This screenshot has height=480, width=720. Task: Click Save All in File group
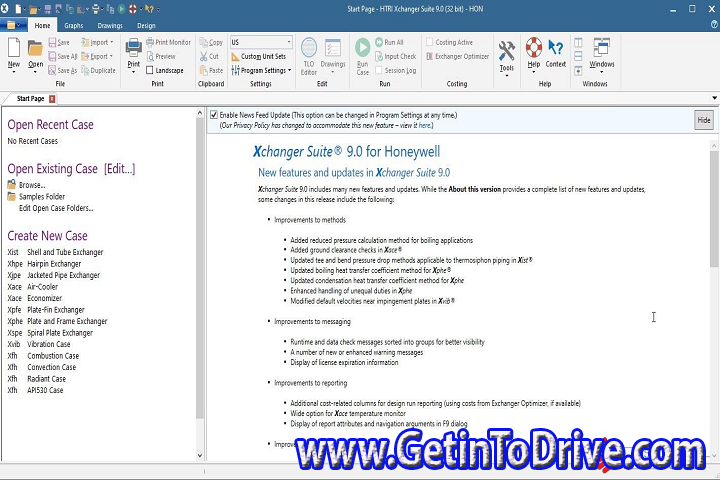coord(63,56)
